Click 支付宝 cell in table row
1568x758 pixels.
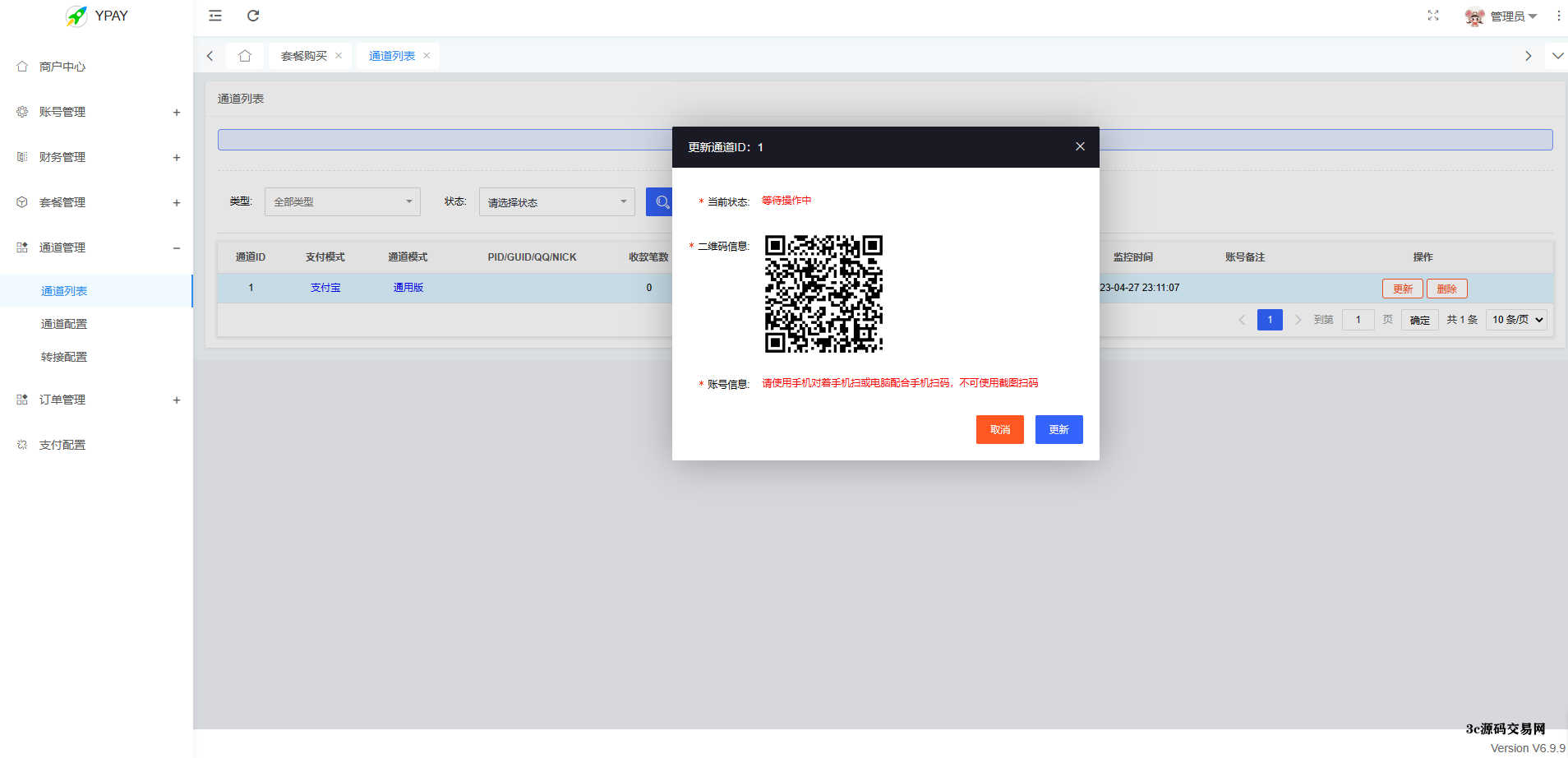325,288
